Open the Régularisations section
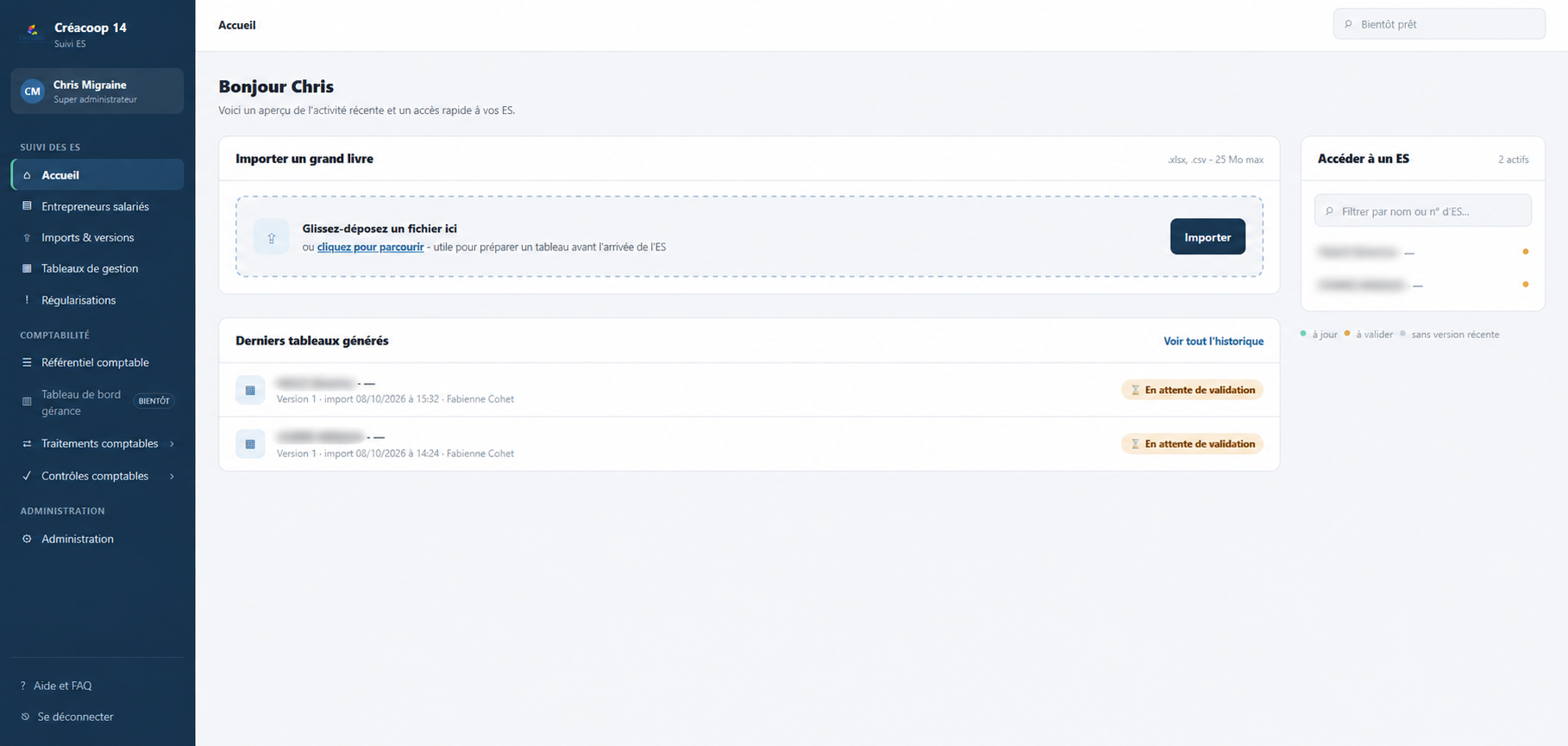 coord(97,300)
